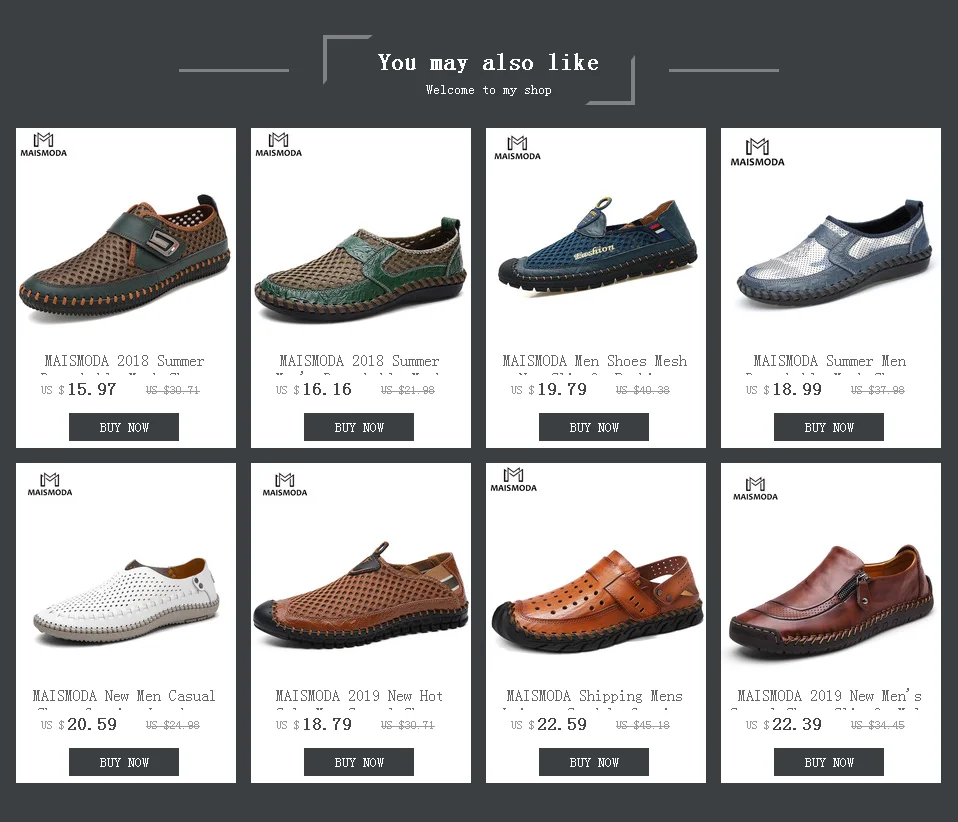958x822 pixels.
Task: Click BUY NOW for the $15.97 shoe
Action: (x=124, y=427)
